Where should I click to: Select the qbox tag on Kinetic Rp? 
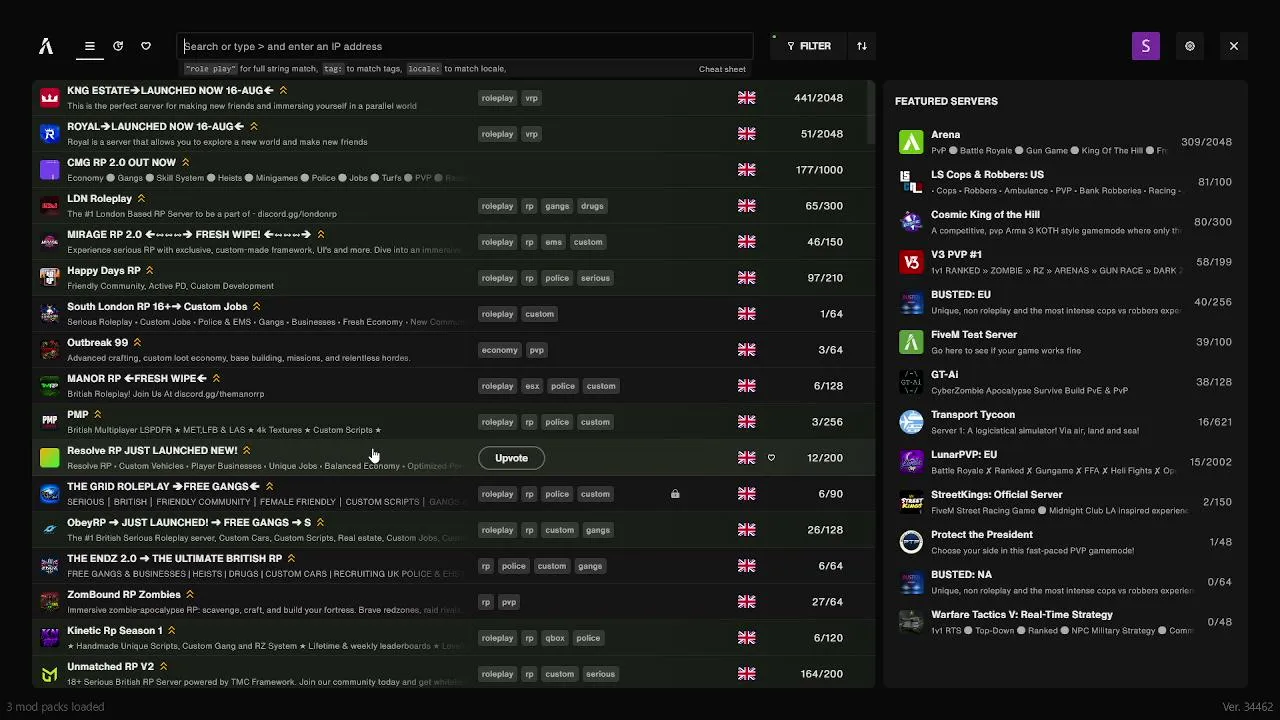pos(554,638)
